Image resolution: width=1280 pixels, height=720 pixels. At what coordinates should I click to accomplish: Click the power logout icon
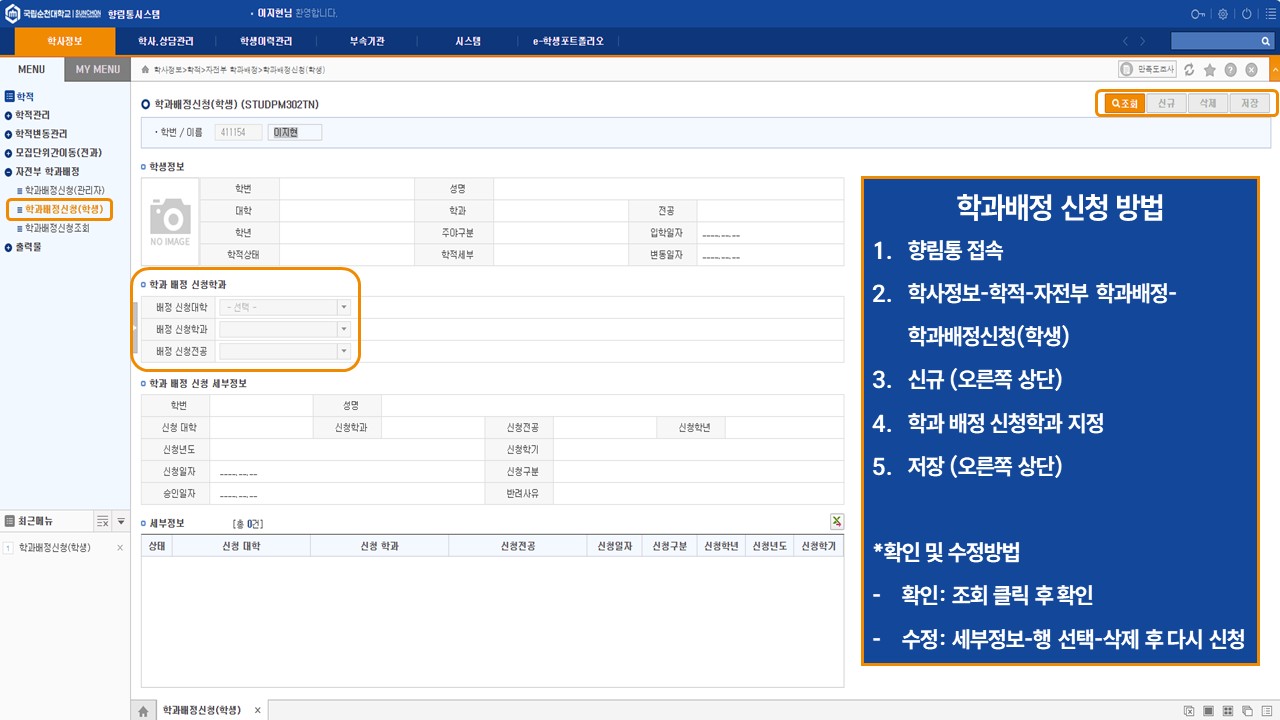(1245, 14)
